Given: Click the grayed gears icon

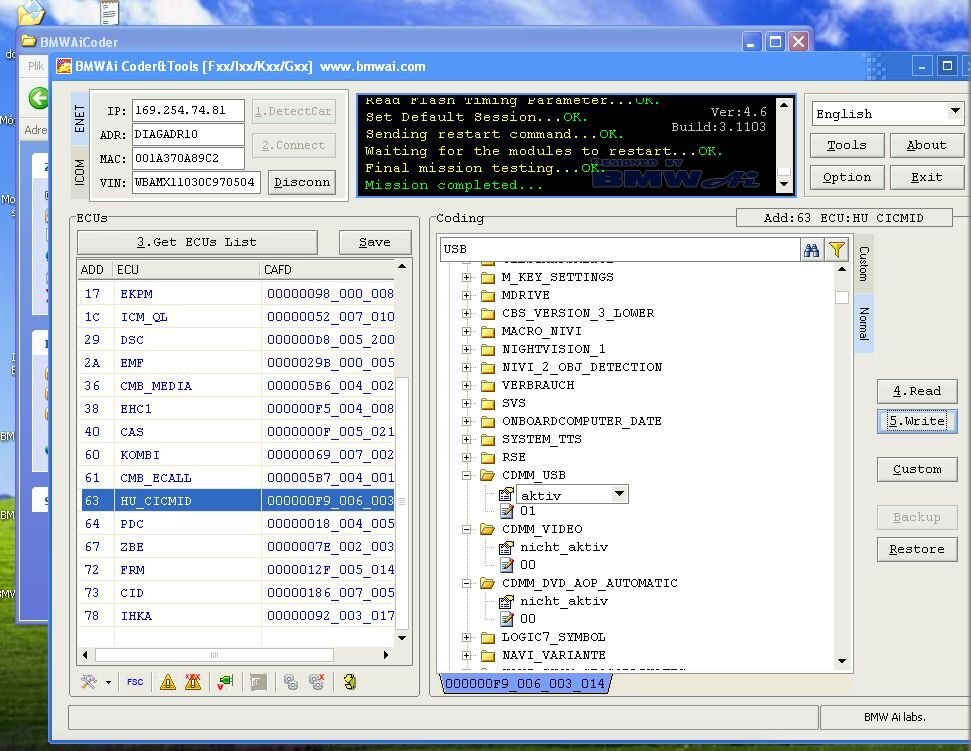Looking at the screenshot, I should 290,682.
